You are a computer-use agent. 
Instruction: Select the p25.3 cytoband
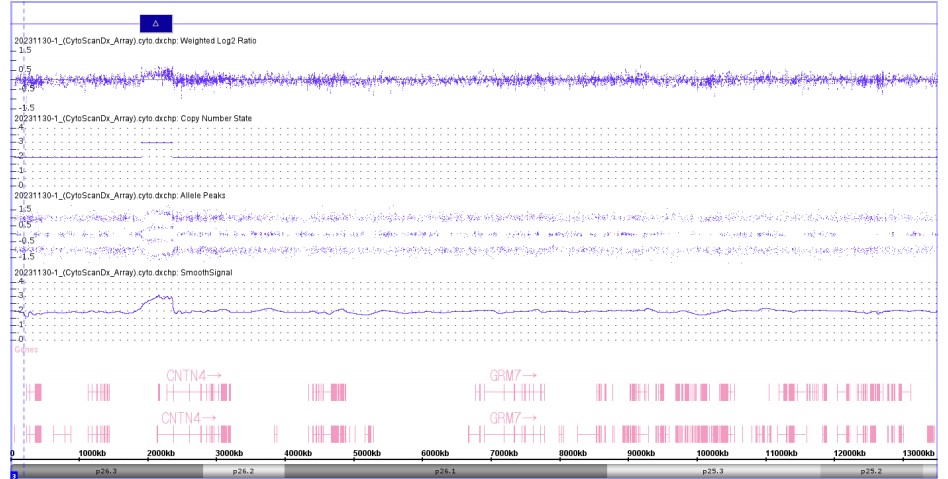tap(712, 470)
